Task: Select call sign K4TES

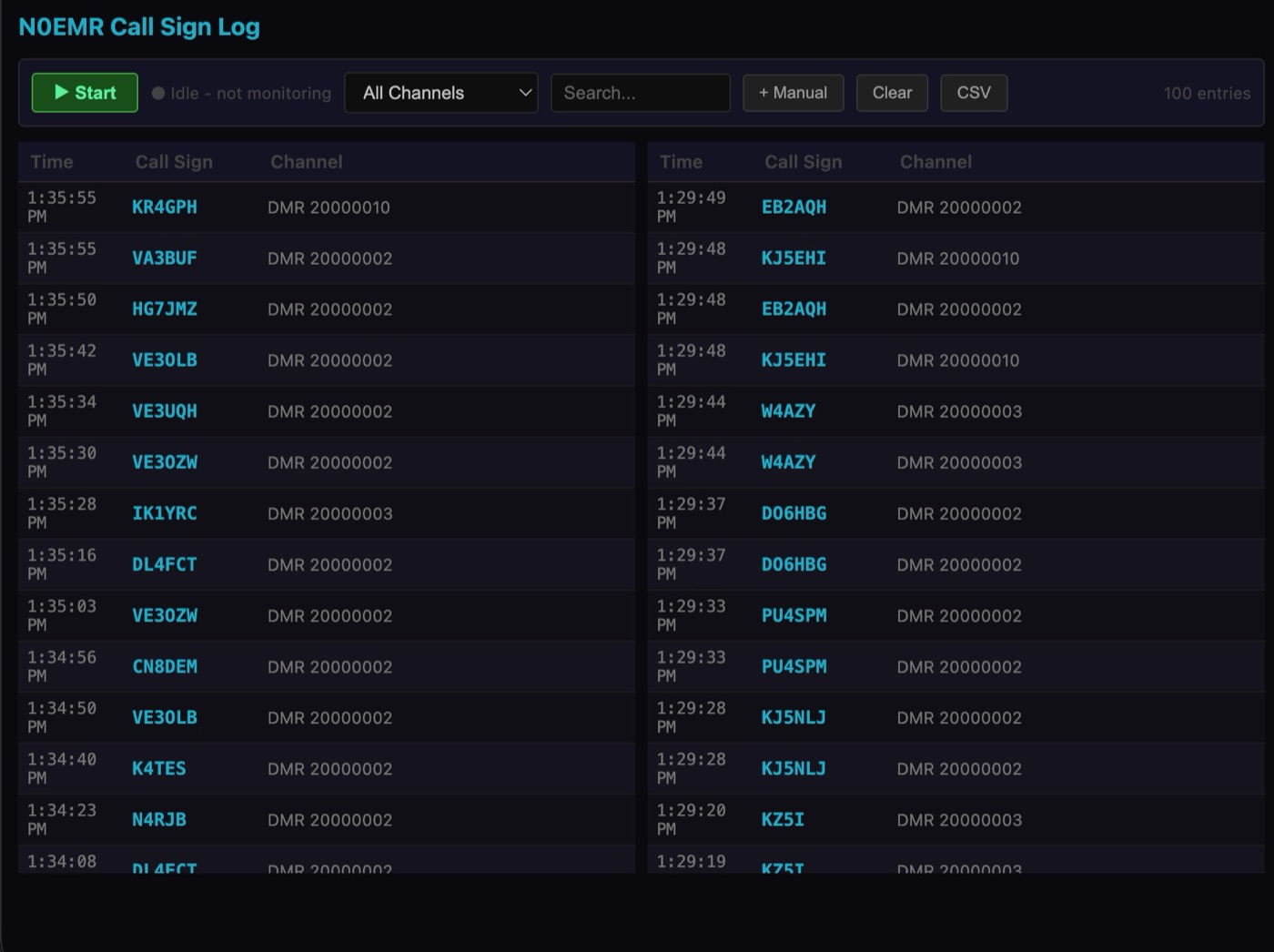Action: (x=159, y=768)
